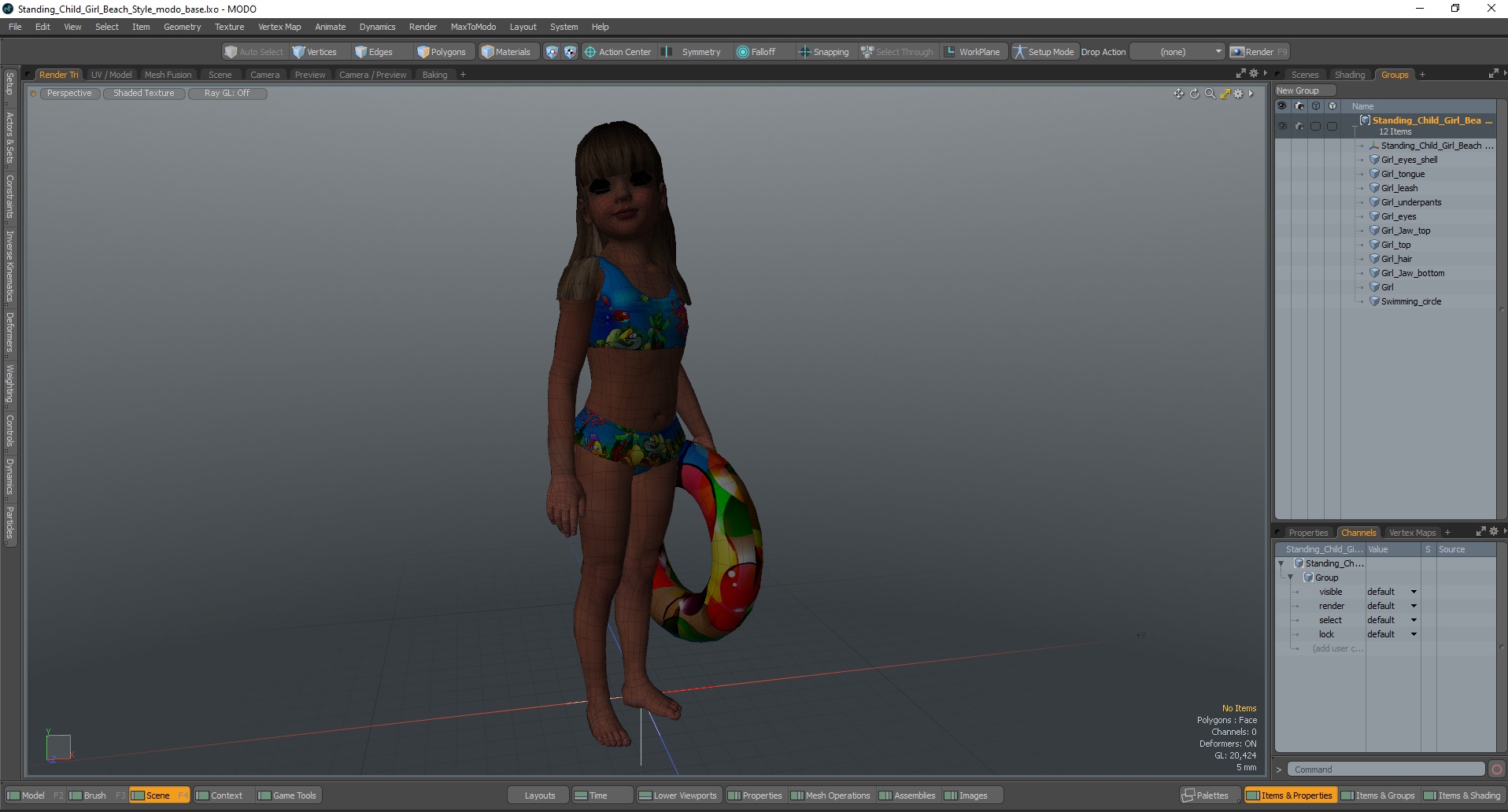1508x812 pixels.
Task: Click the Girl_underpants mesh icon
Action: click(1374, 202)
